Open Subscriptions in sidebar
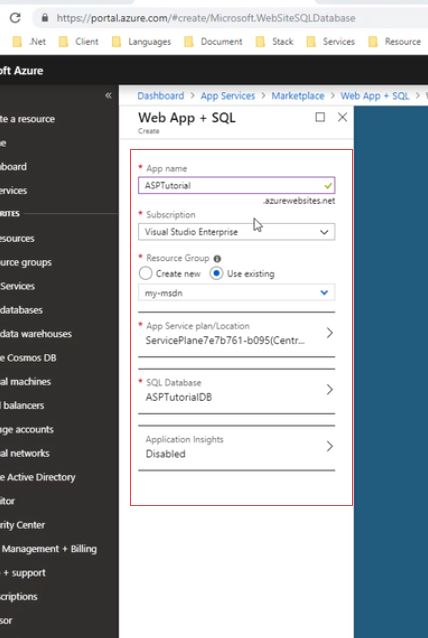Image resolution: width=428 pixels, height=638 pixels. point(19,597)
